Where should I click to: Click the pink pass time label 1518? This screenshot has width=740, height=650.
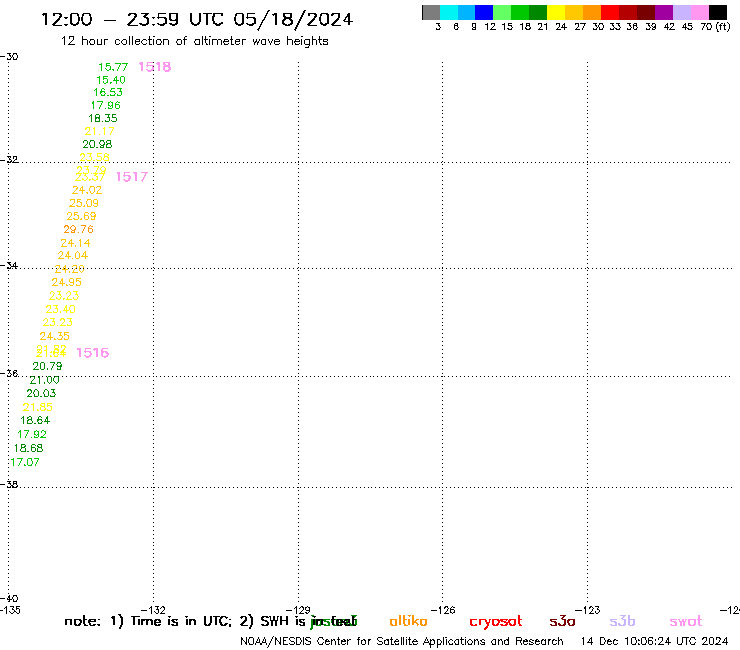point(155,67)
